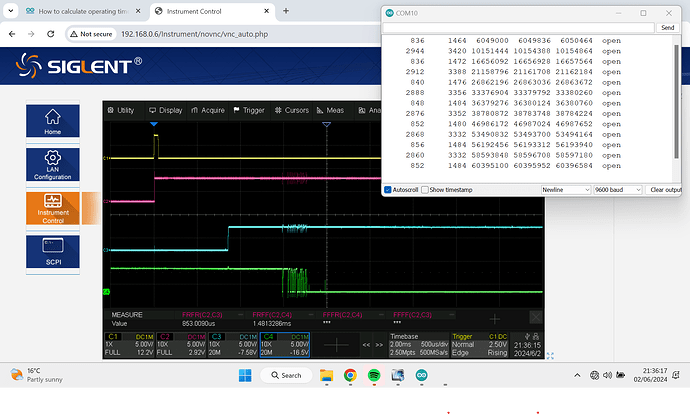This screenshot has width=690, height=414.
Task: Select the C4 channel descriptor box
Action: (285, 344)
